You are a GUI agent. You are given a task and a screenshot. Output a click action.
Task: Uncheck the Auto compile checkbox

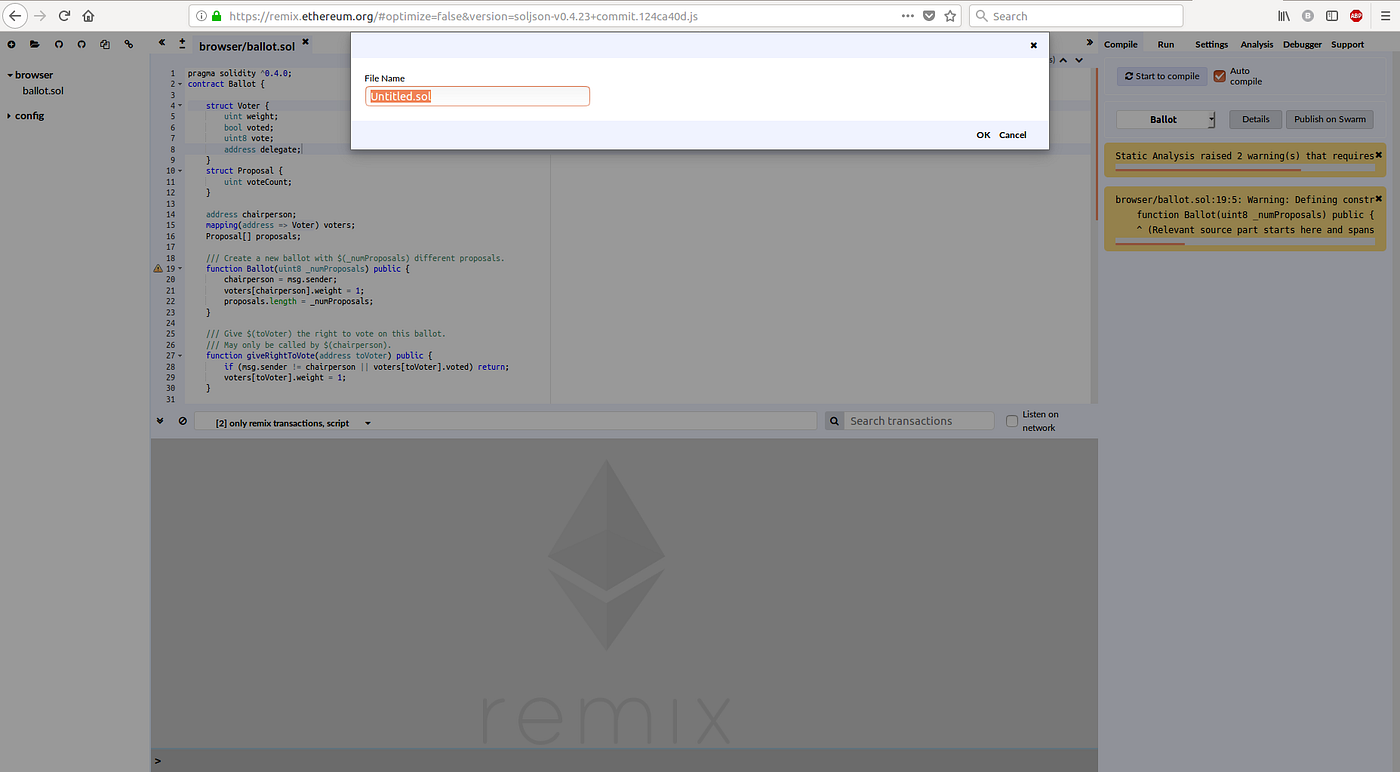(1220, 76)
